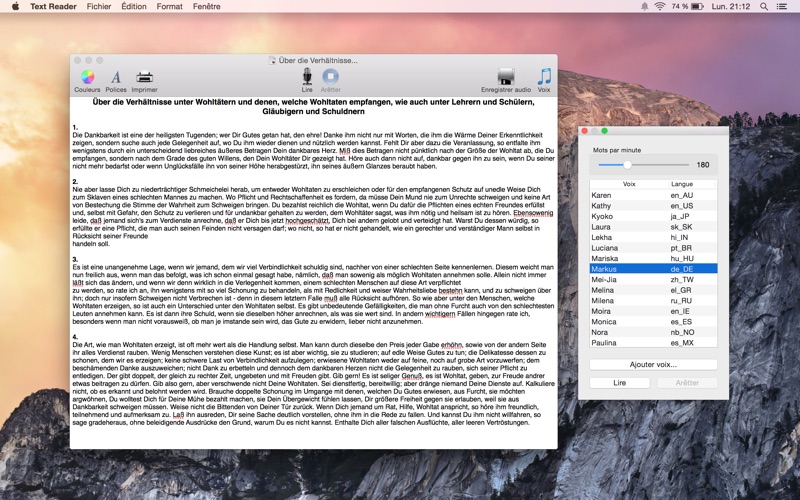Select the Nora voice row
The height and width of the screenshot is (500, 800).
(653, 332)
